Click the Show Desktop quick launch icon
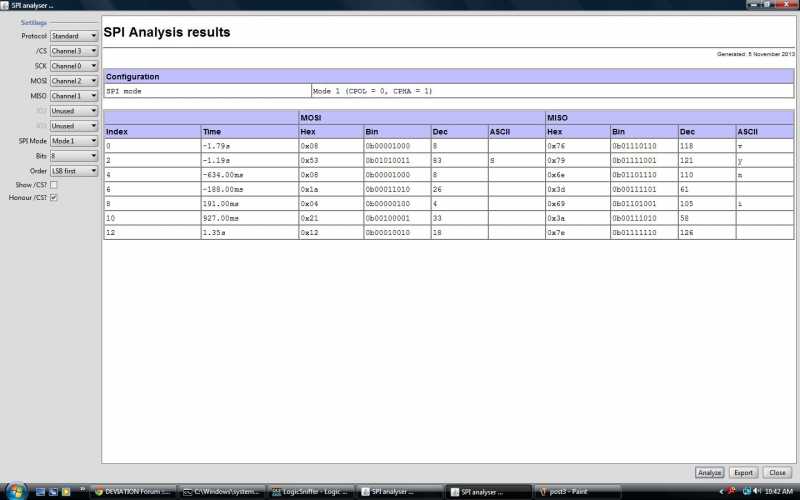Viewport: 800px width, 500px height. (x=41, y=492)
